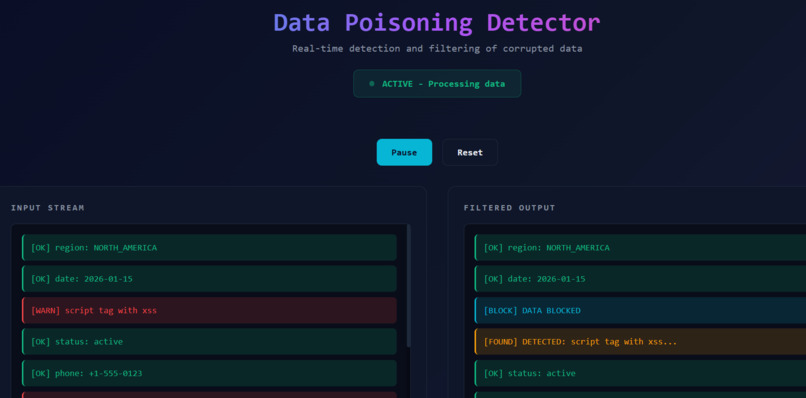Select filtered output row 'date: 2026-01-15'
The width and height of the screenshot is (806, 398).
click(x=640, y=279)
